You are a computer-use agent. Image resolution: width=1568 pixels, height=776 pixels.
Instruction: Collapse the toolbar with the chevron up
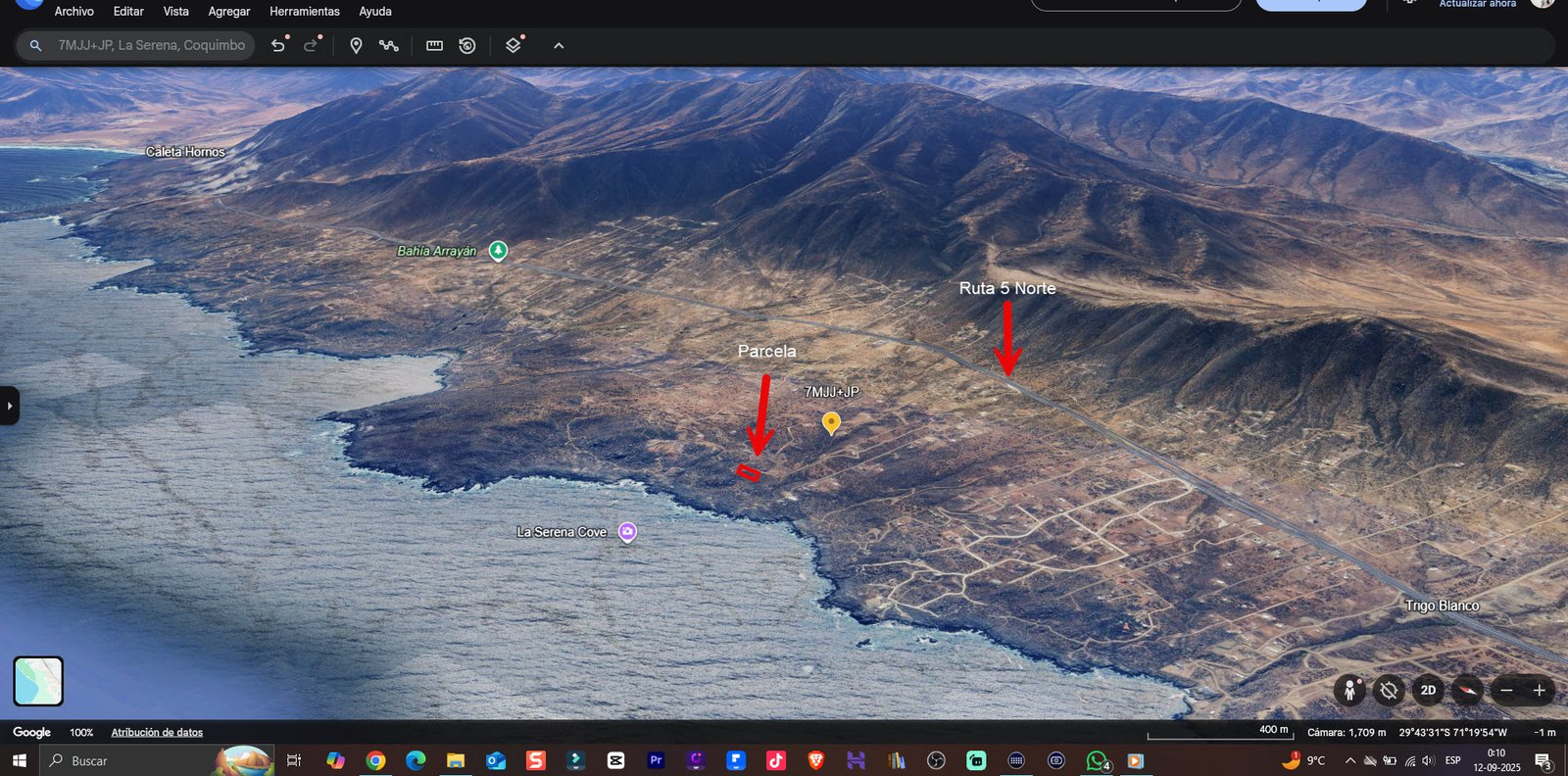pos(559,46)
